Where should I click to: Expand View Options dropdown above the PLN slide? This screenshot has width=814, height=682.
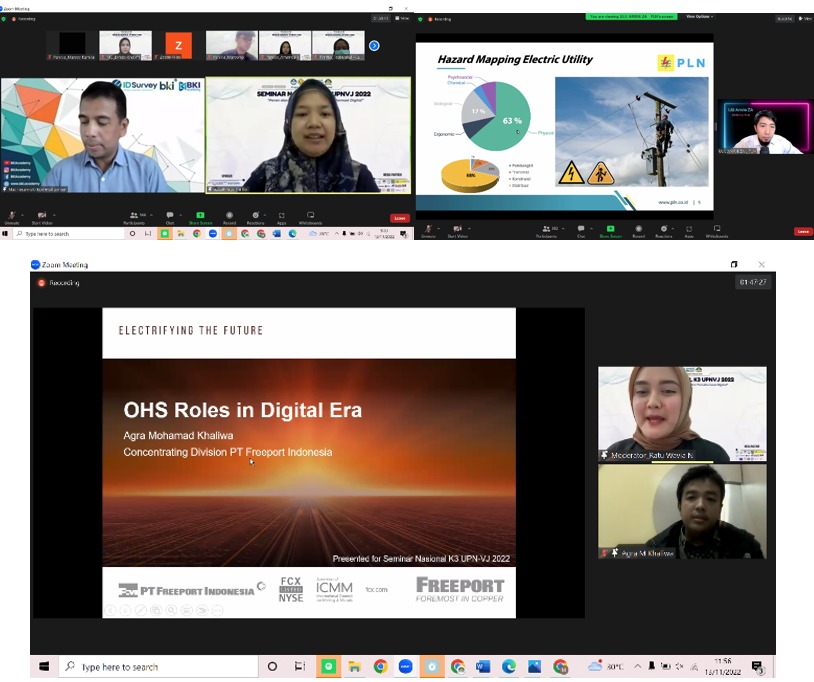click(698, 16)
